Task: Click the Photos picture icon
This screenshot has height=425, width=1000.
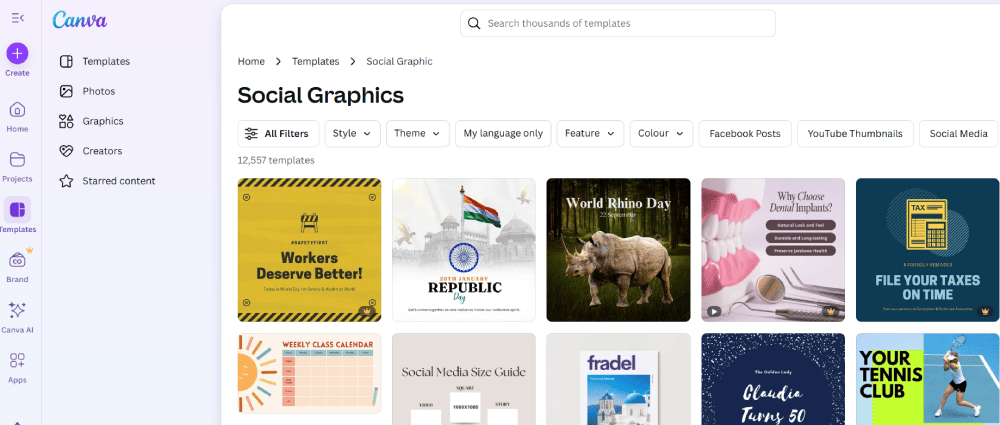Action: (x=66, y=91)
